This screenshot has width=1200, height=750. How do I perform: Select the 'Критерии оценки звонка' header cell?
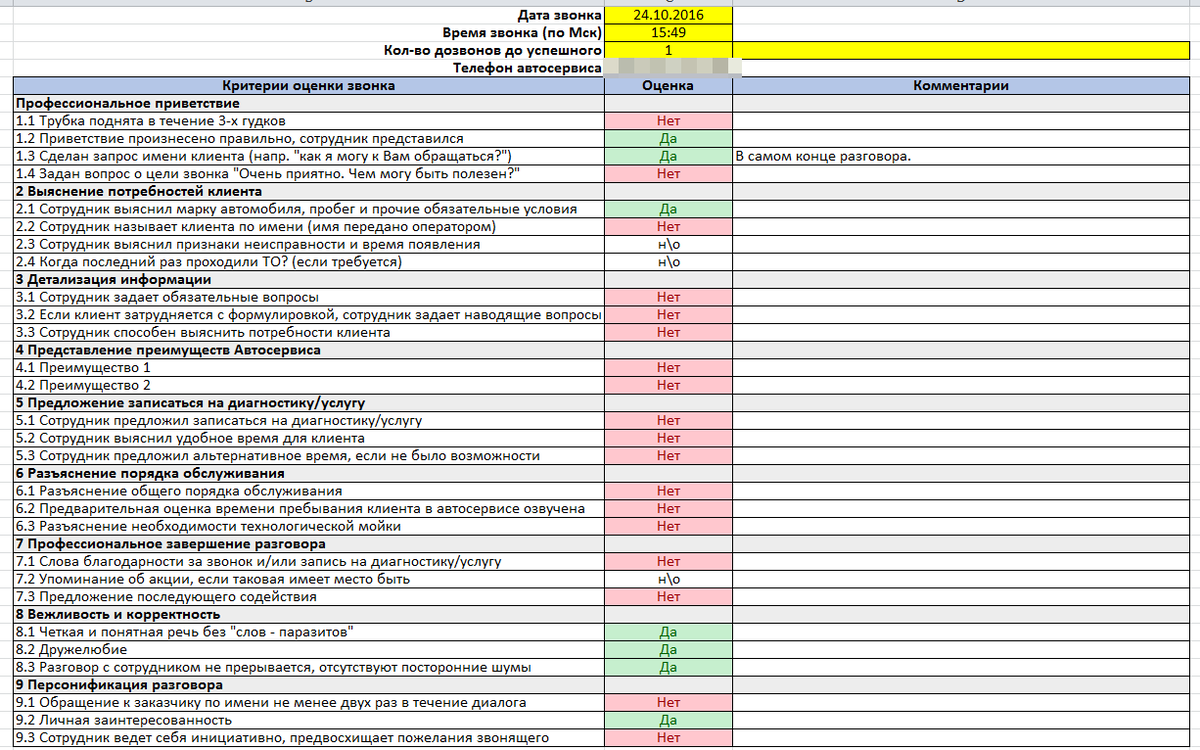(308, 86)
